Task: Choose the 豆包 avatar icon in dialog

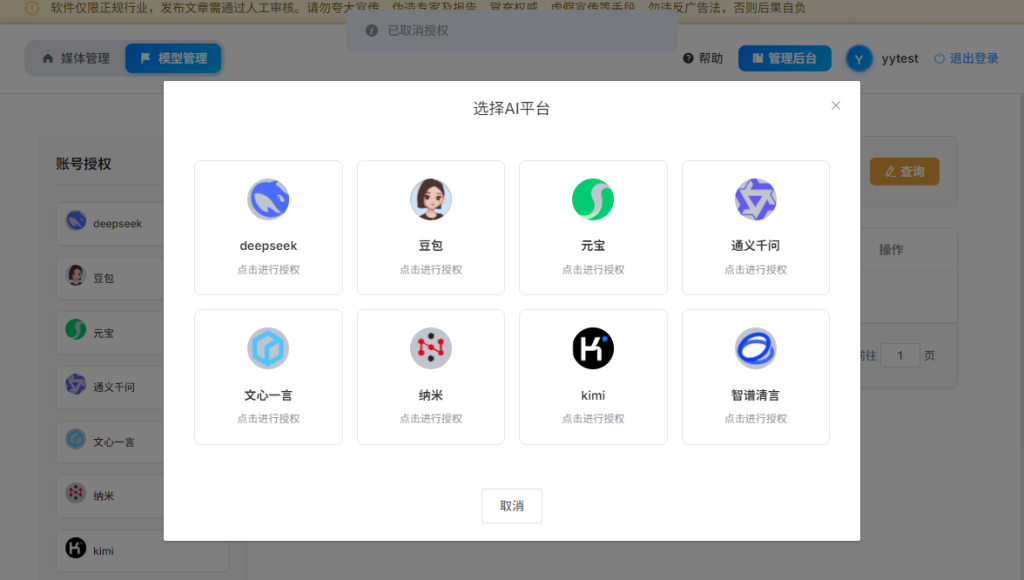Action: 430,199
